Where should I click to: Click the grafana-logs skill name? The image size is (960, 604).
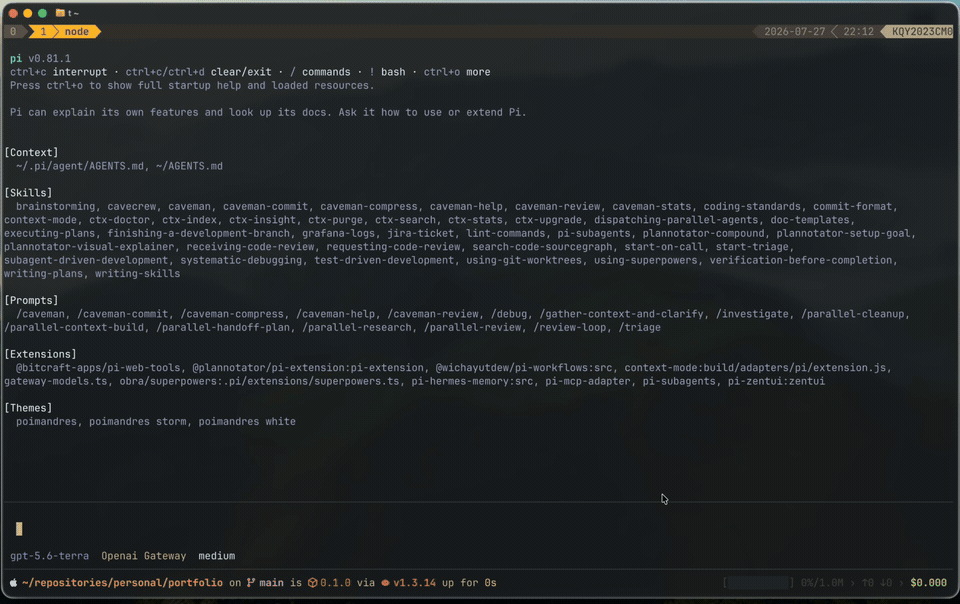pyautogui.click(x=338, y=233)
